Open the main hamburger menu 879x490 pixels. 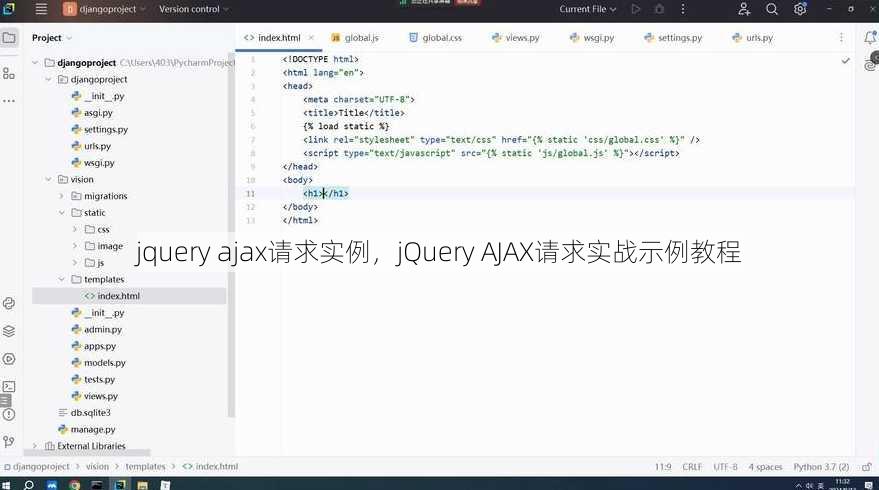coord(41,9)
